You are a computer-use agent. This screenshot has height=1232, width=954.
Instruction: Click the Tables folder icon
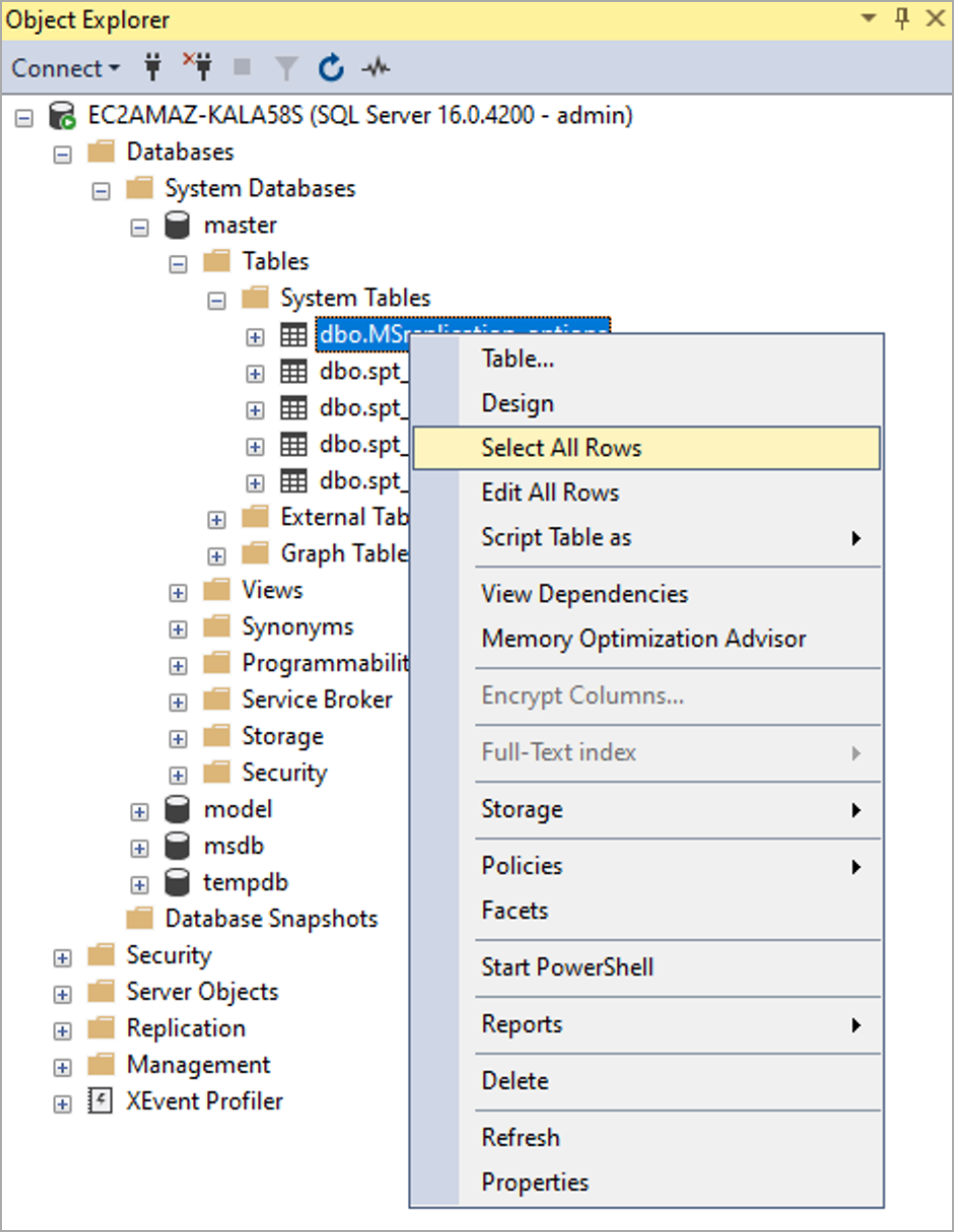point(216,261)
